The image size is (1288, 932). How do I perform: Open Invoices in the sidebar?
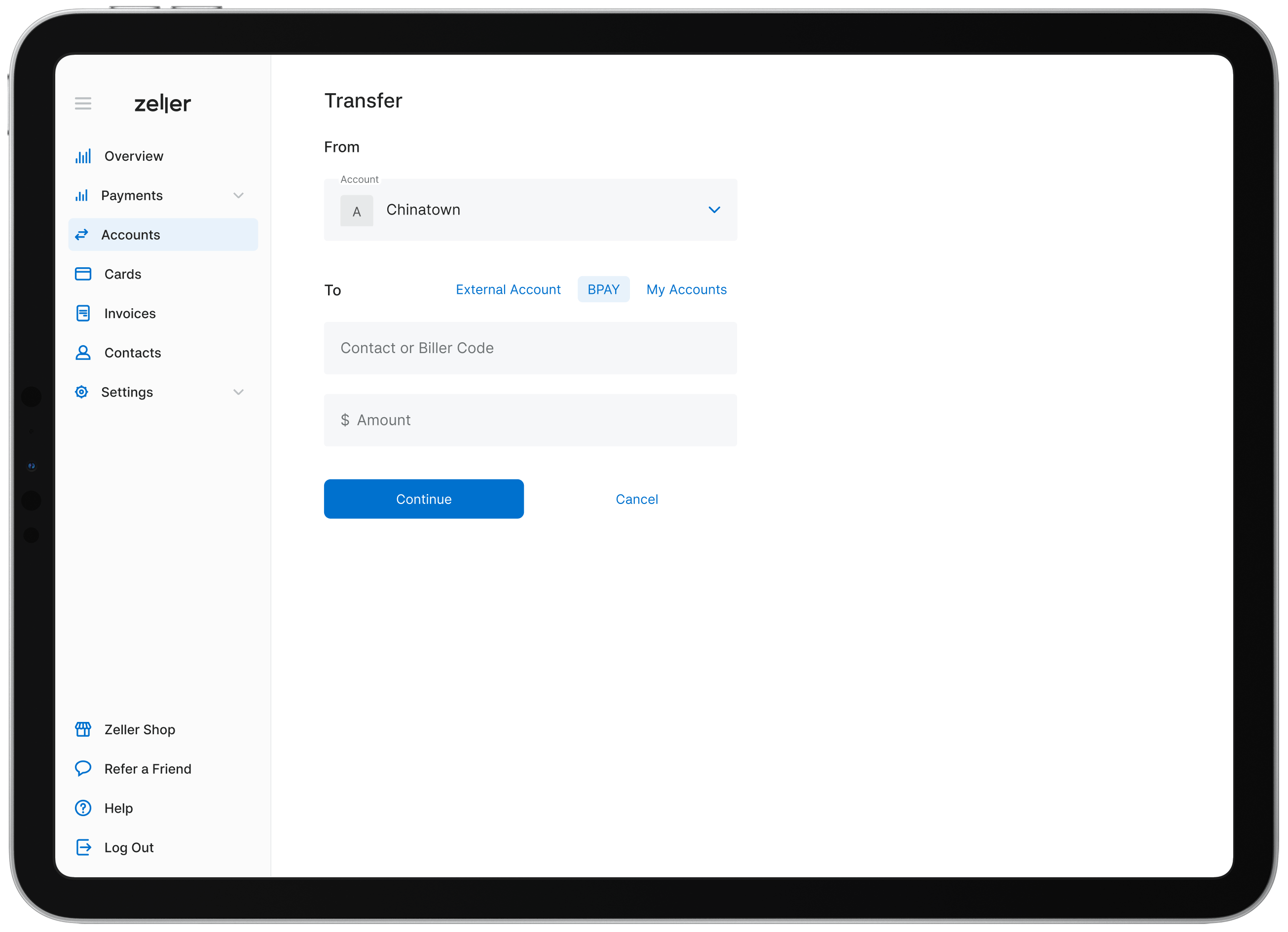[x=163, y=313]
